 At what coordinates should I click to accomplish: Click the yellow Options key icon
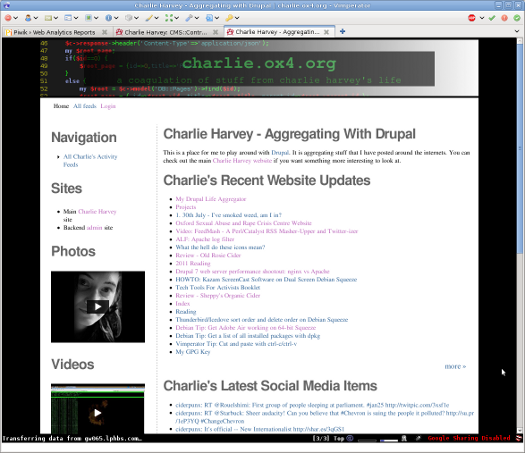[229, 18]
